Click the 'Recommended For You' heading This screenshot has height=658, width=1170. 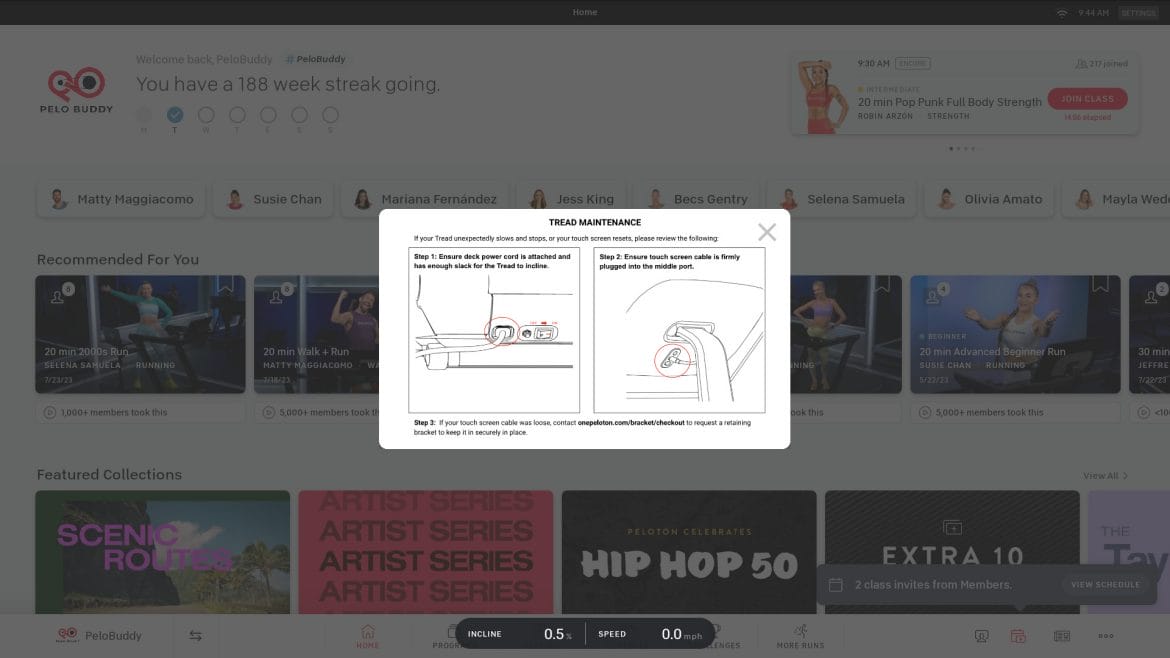pyautogui.click(x=118, y=260)
